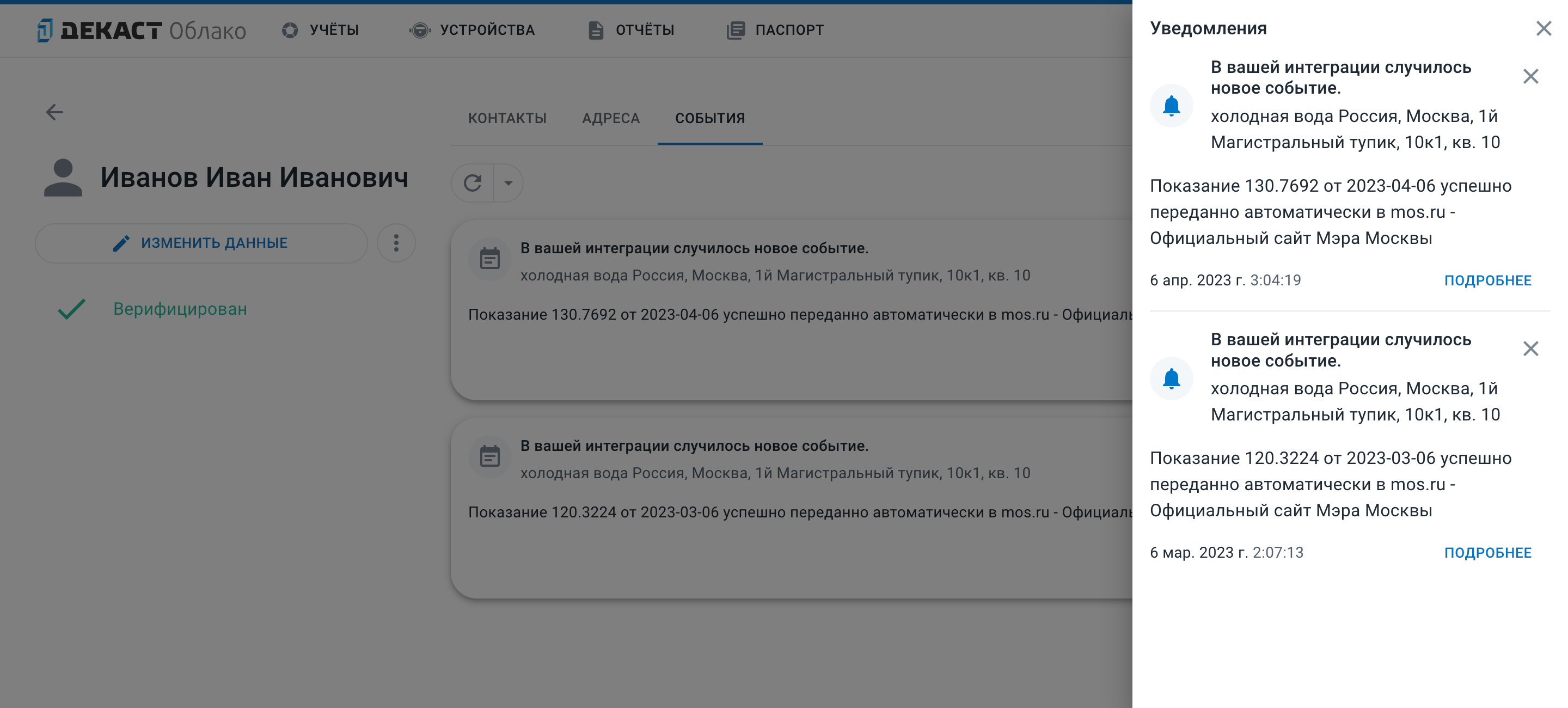Click the user avatar icon
This screenshot has height=708, width=1568.
(x=63, y=178)
